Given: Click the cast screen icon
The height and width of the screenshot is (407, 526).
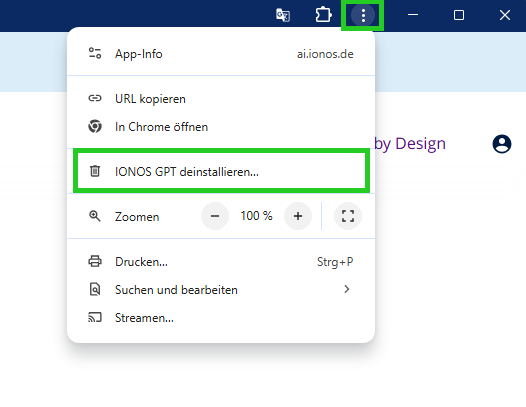Looking at the screenshot, I should point(95,317).
